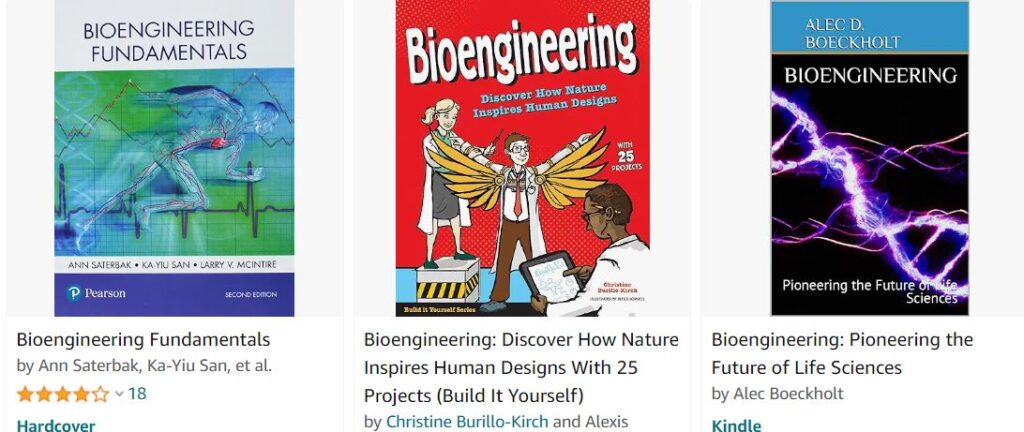
Task: Open the Pioneering the Future of Life Sciences title
Action: click(x=842, y=354)
